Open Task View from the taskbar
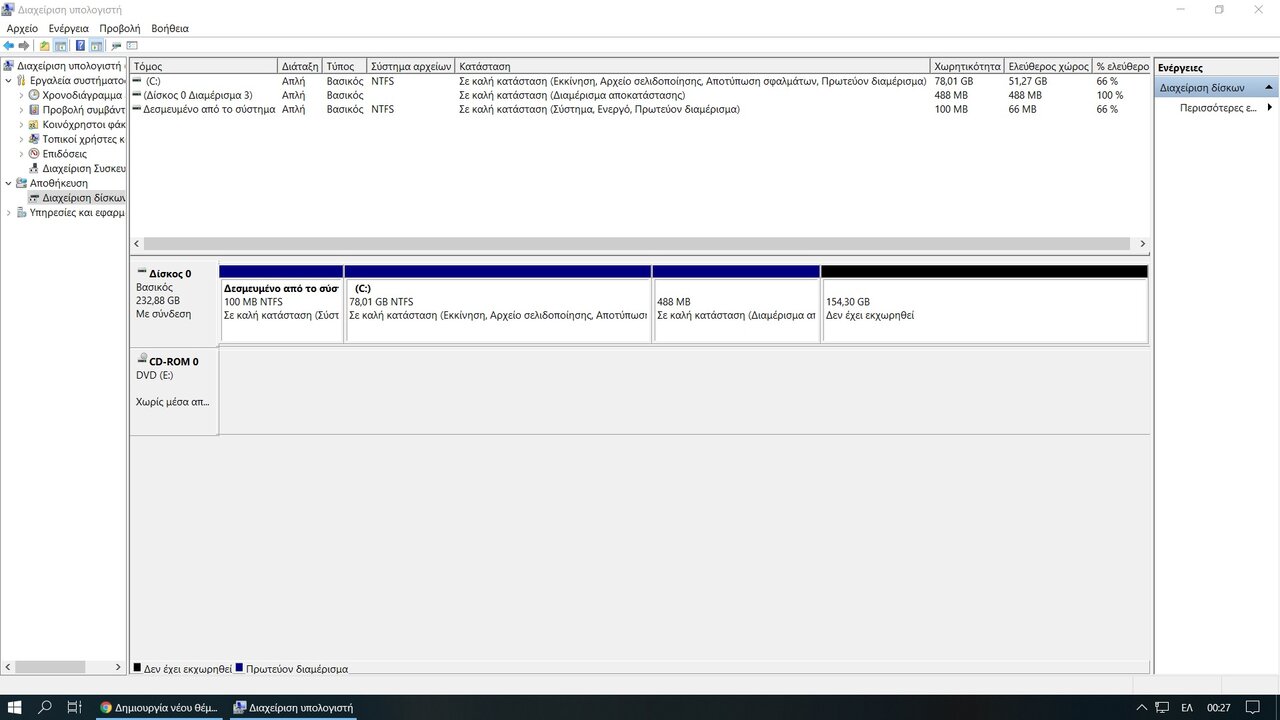 pos(74,707)
